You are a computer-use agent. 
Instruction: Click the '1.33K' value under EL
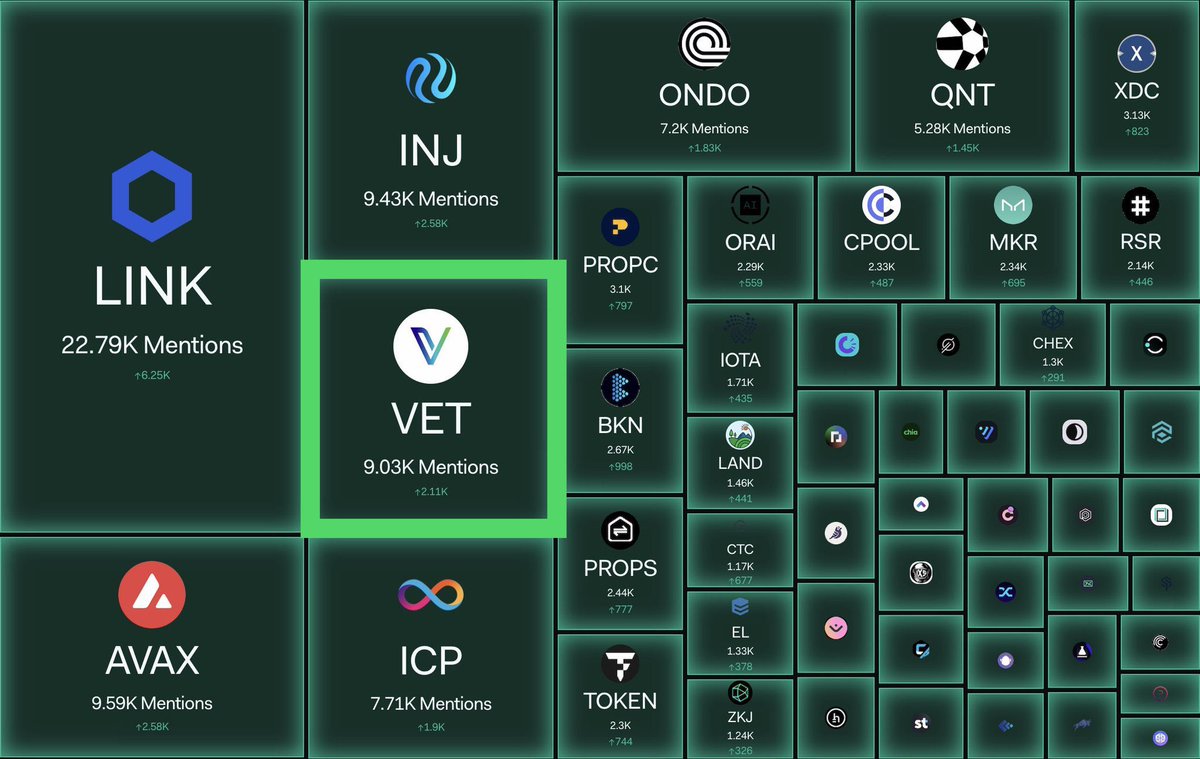pos(740,651)
